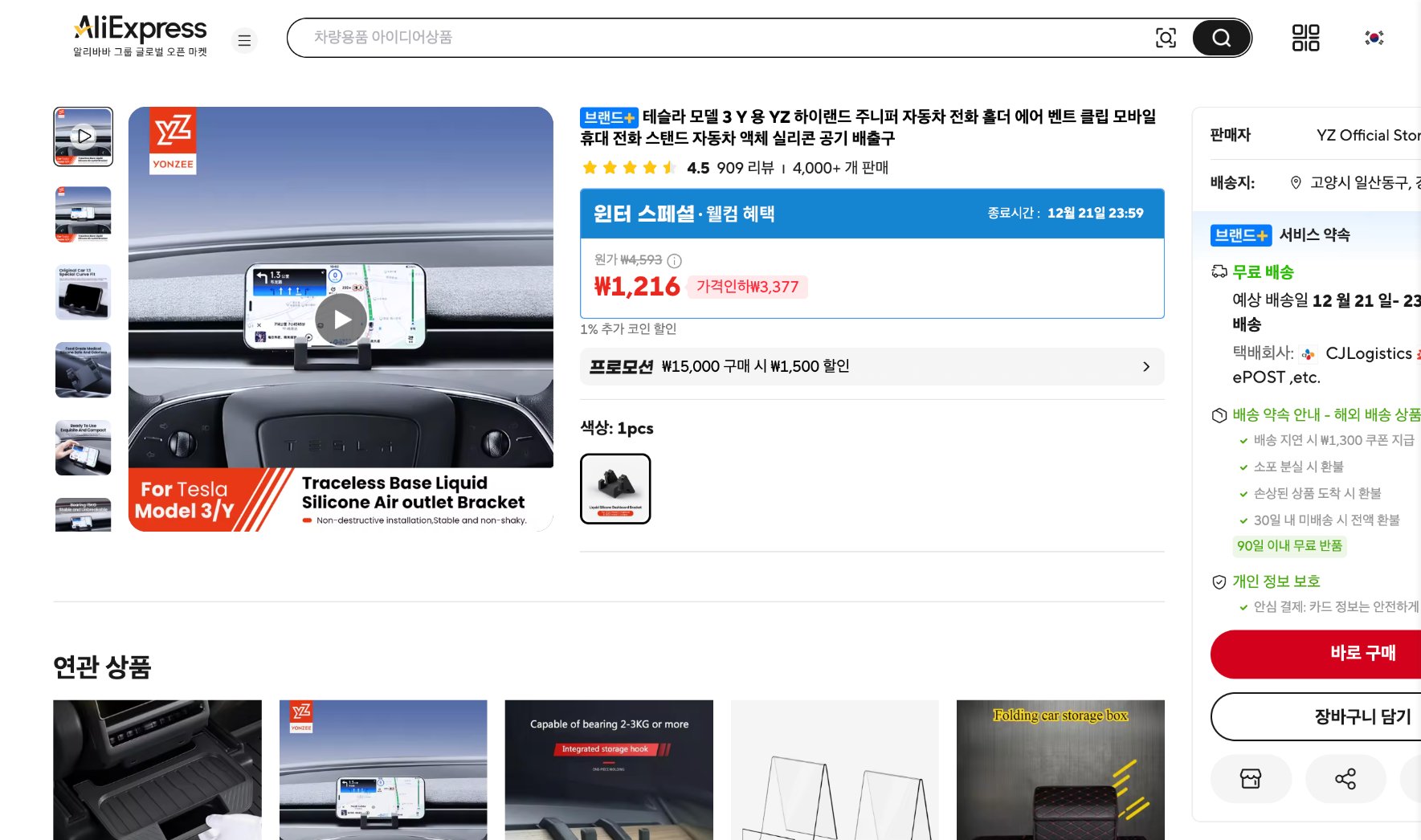The image size is (1421, 840).
Task: Click the 바로 구매 button
Action: point(1364,654)
